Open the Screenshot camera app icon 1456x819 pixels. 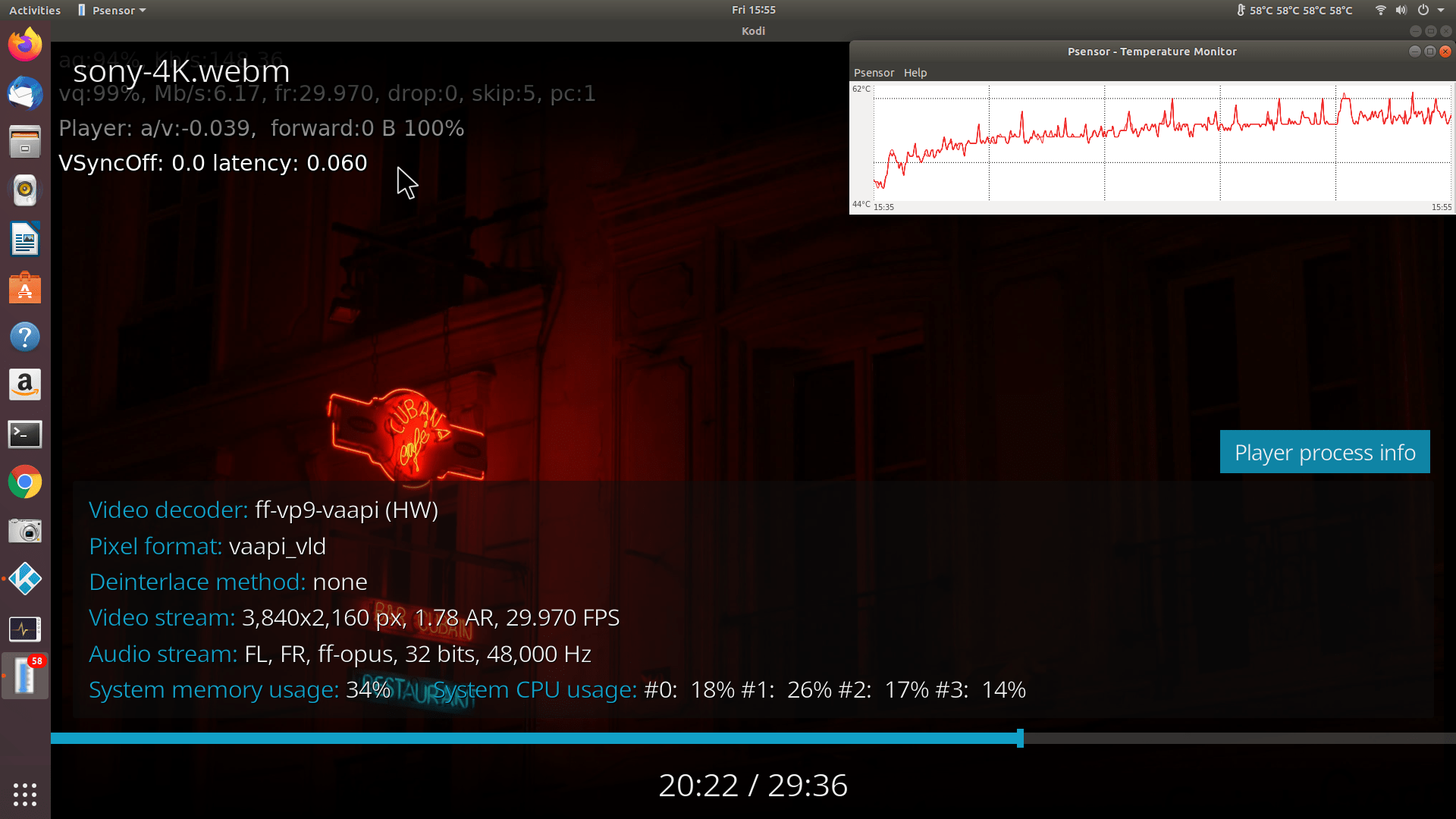tap(25, 531)
